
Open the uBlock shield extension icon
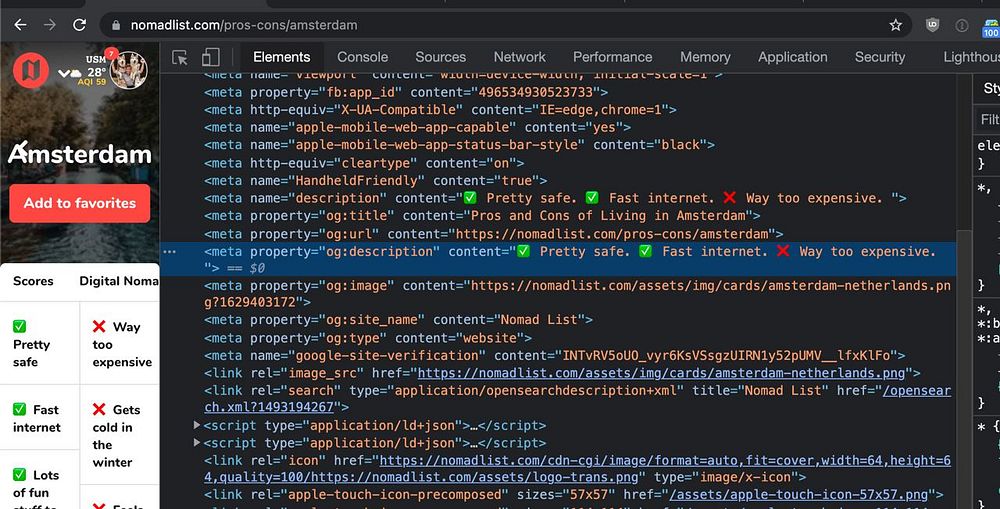tap(932, 25)
